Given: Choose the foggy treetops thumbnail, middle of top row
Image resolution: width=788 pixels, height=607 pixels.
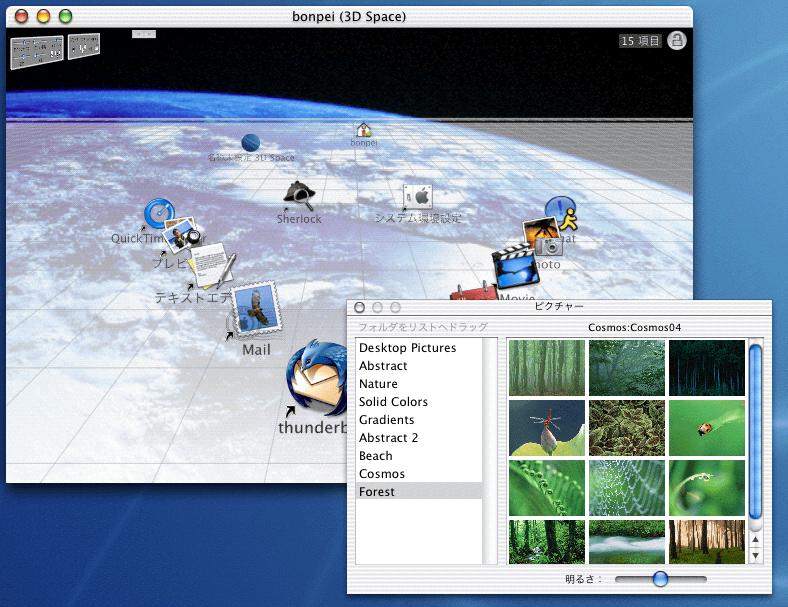Looking at the screenshot, I should pos(627,368).
